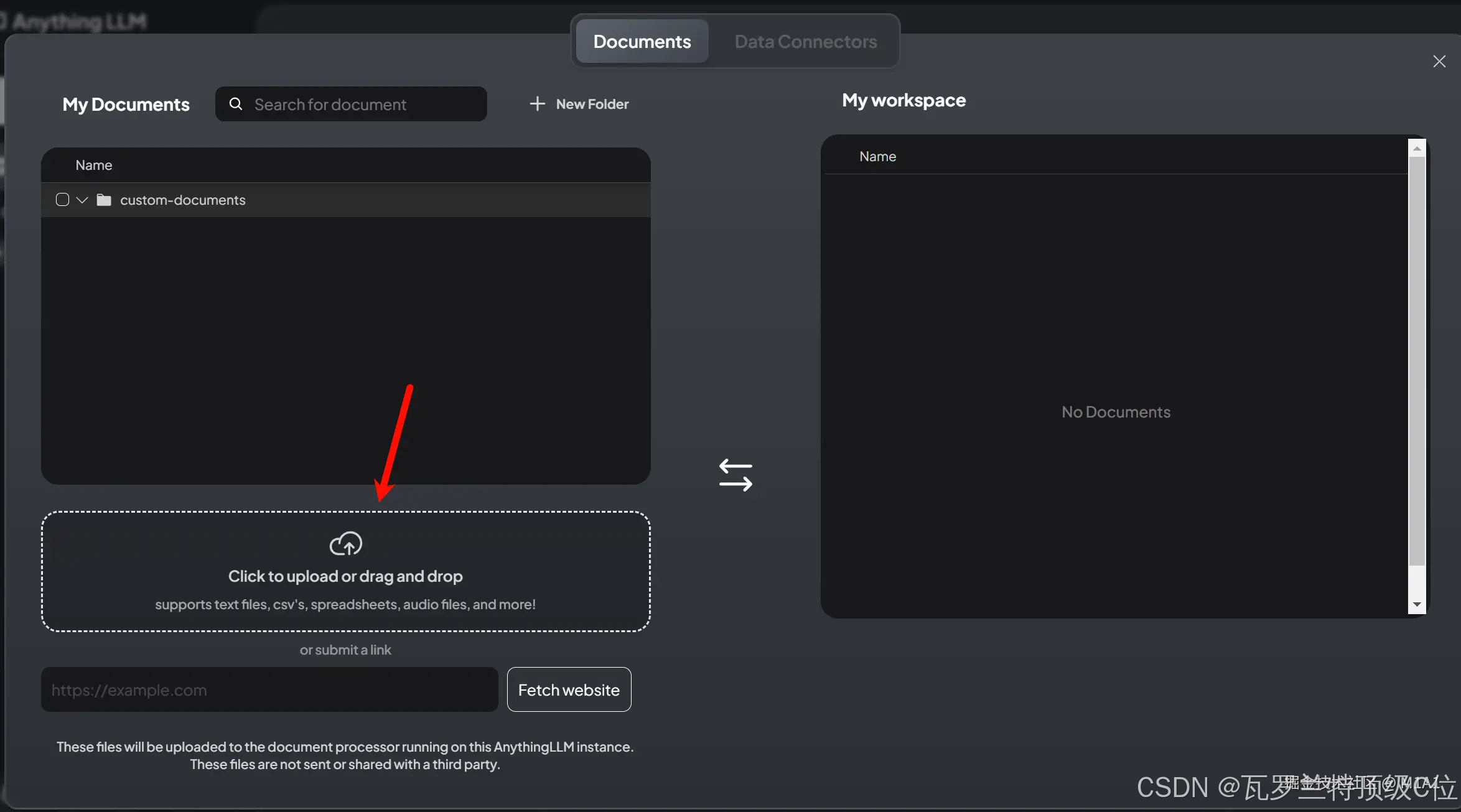Click the custom-documents folder icon
Image resolution: width=1461 pixels, height=812 pixels.
[104, 200]
